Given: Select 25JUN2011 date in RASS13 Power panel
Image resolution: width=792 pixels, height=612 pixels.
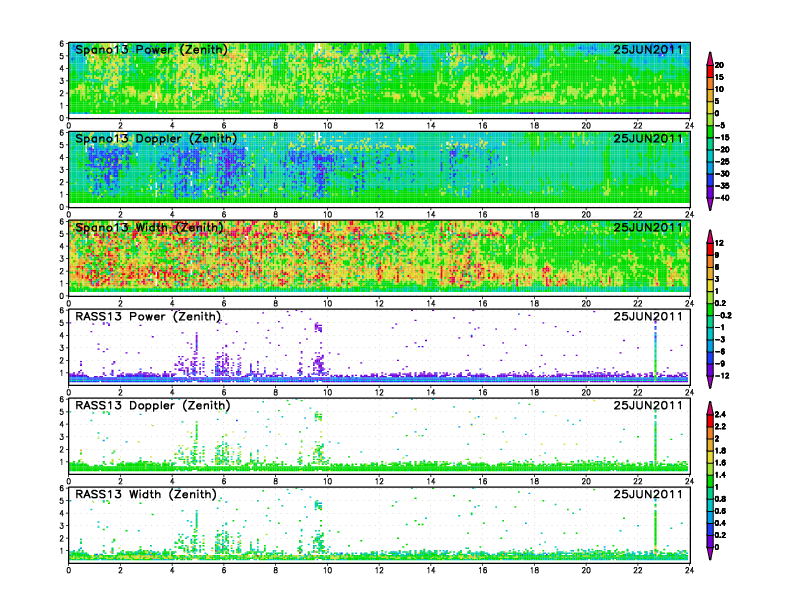Looking at the screenshot, I should click(648, 317).
